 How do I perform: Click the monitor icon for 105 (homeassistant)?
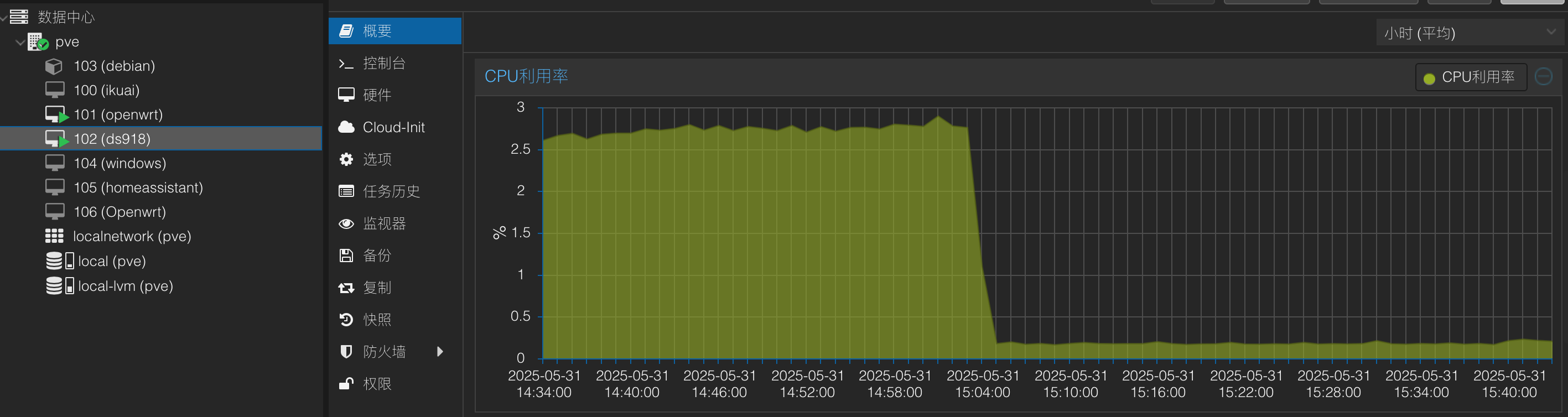pyautogui.click(x=55, y=187)
